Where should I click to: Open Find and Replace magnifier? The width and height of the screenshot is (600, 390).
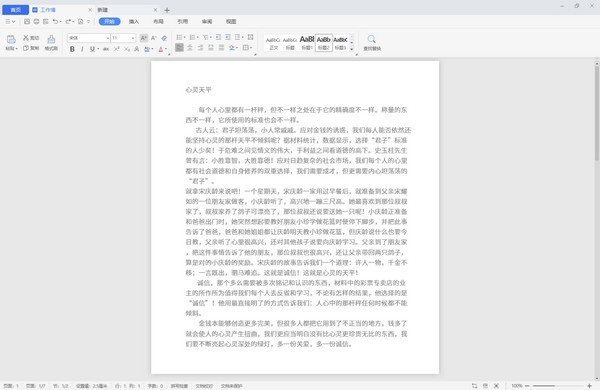pyautogui.click(x=372, y=42)
